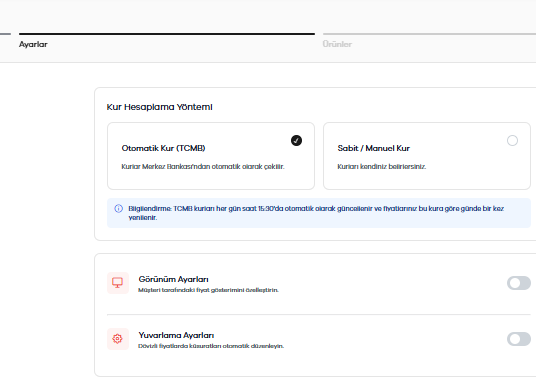This screenshot has height=383, width=536.
Task: Select the empty radio on Sabit / Manuel Kur
Action: coord(512,141)
